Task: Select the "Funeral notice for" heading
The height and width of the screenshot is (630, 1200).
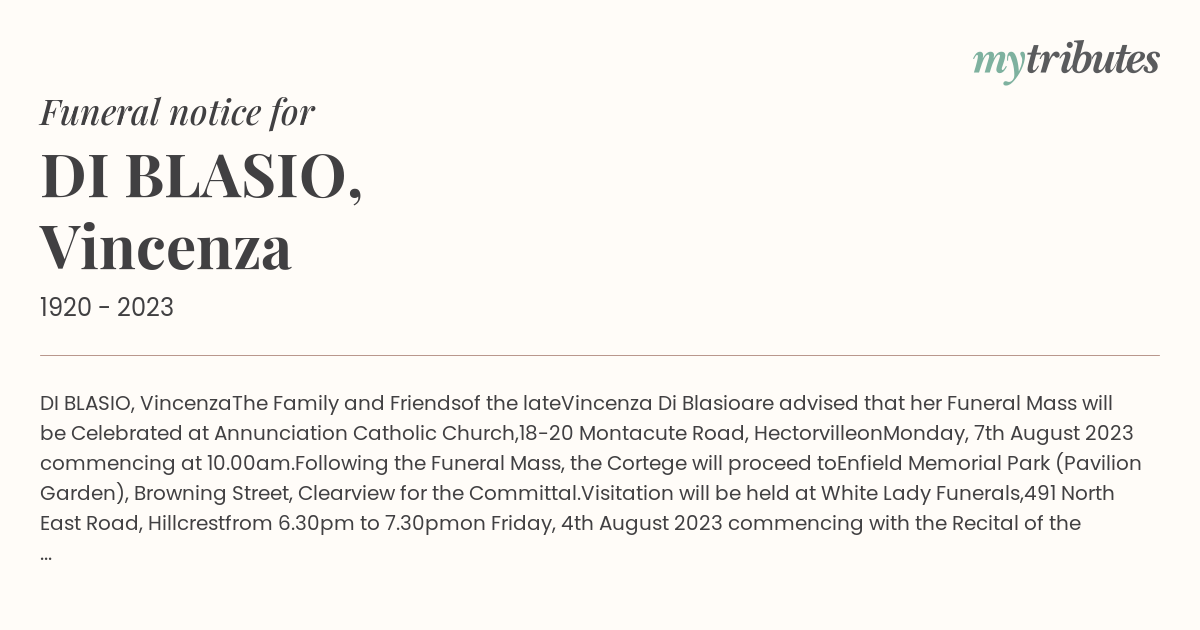Action: (x=177, y=112)
